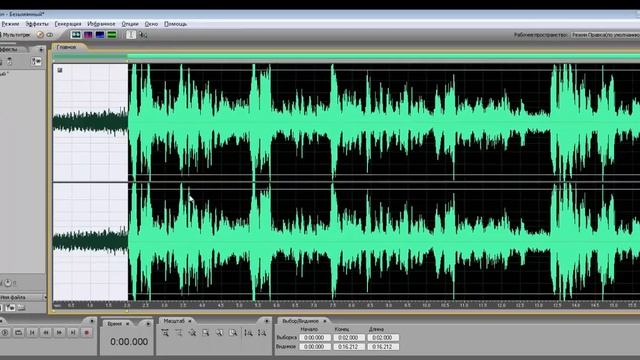This screenshot has height=360, width=640.
Task: Click the effects panel sort icon
Action: click(36, 62)
